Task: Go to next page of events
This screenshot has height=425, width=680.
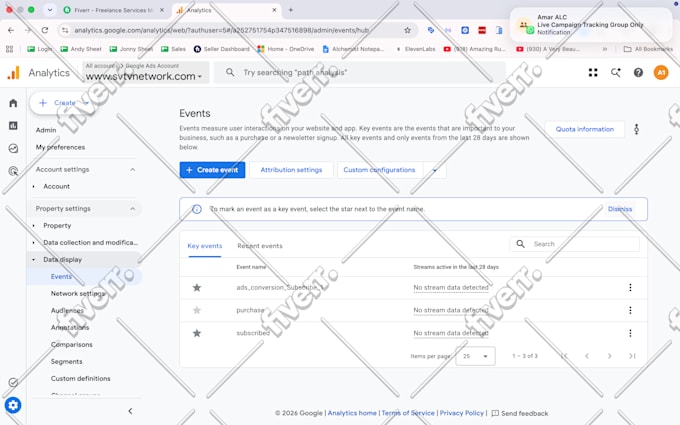Action: pos(609,356)
